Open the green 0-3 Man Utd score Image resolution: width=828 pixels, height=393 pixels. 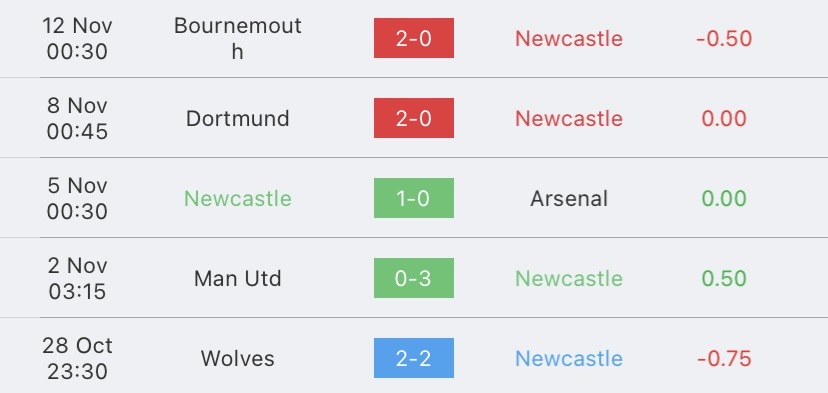(x=413, y=278)
